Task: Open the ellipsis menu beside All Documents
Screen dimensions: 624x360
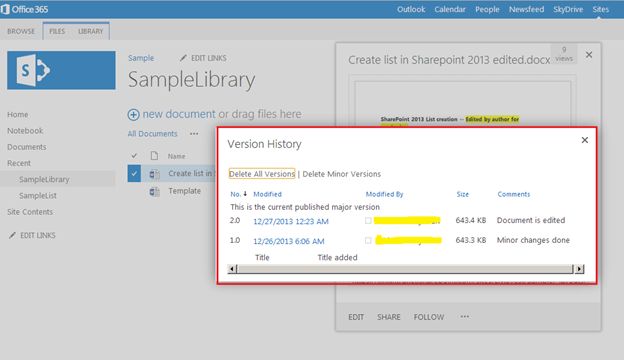Action: (194, 134)
